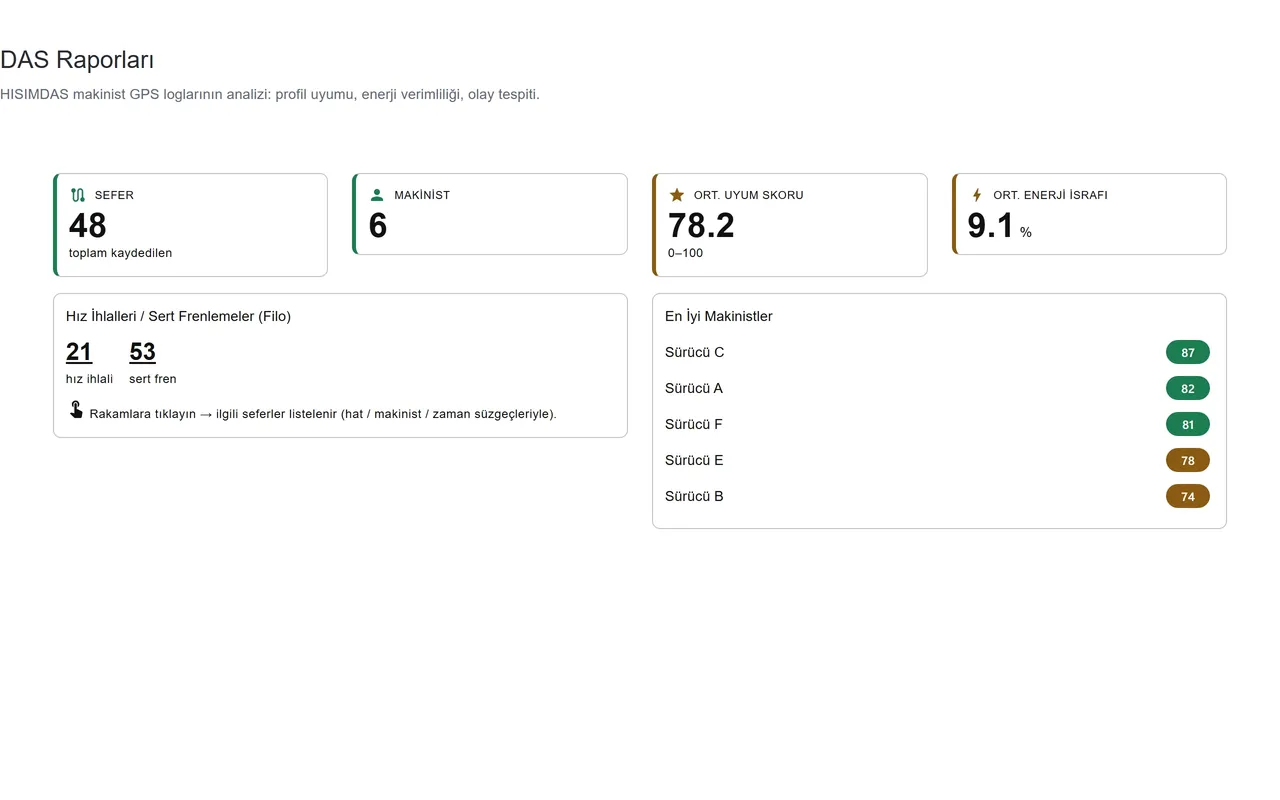This screenshot has height=800, width=1280.
Task: Open the 21 speed violations link
Action: (79, 352)
